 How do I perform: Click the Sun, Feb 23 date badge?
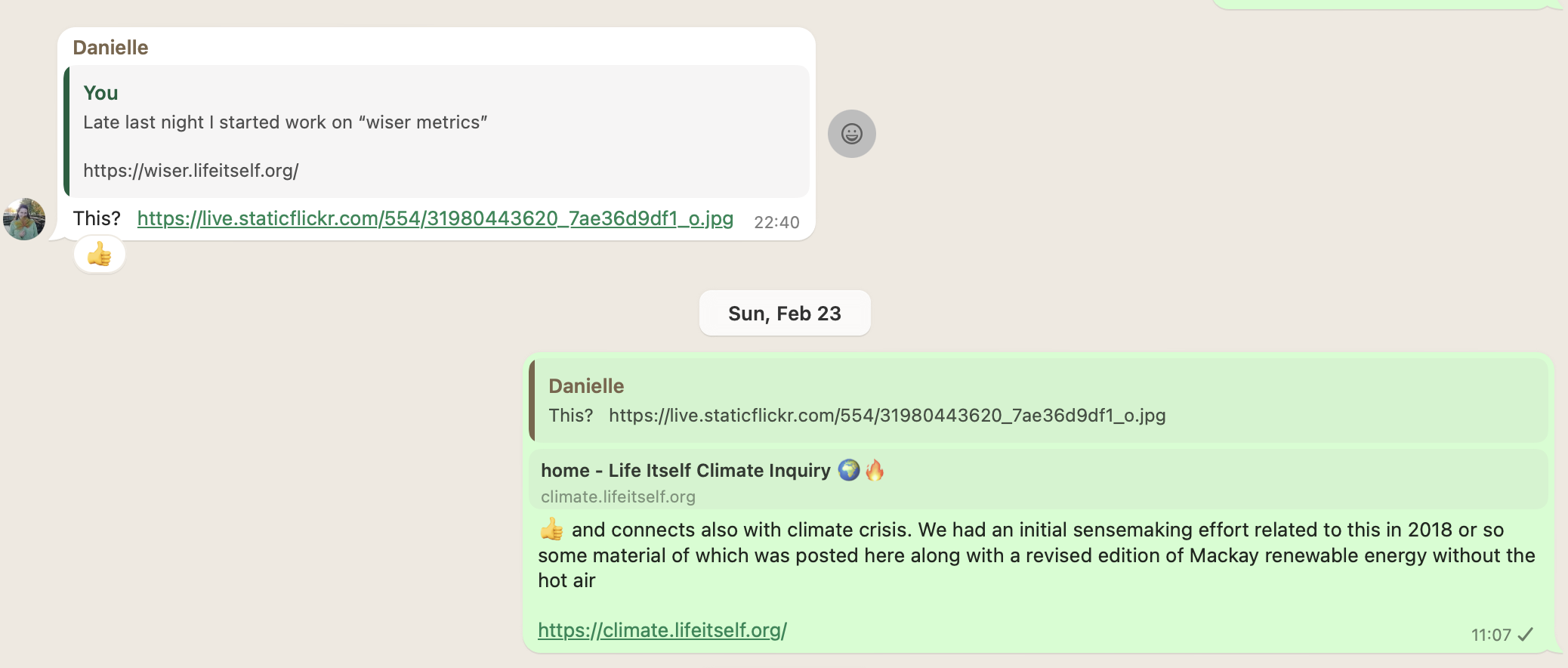click(785, 314)
